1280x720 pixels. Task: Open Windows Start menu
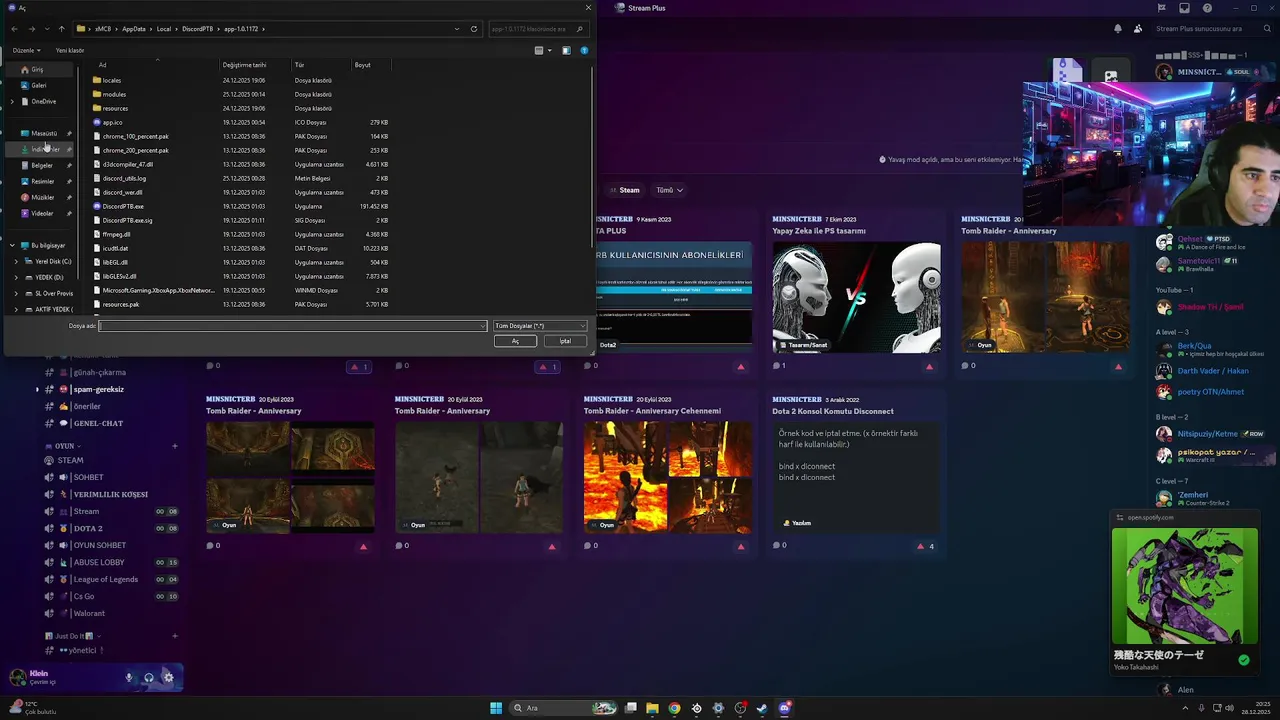pyautogui.click(x=496, y=708)
